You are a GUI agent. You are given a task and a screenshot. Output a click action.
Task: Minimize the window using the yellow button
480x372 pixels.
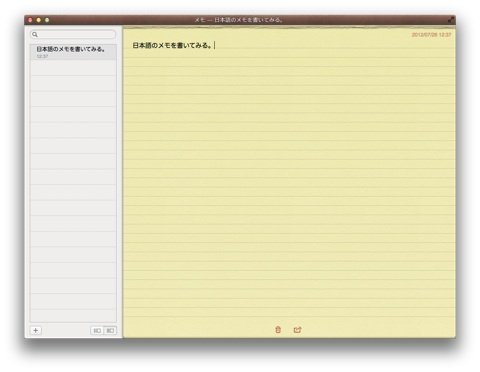coord(39,20)
